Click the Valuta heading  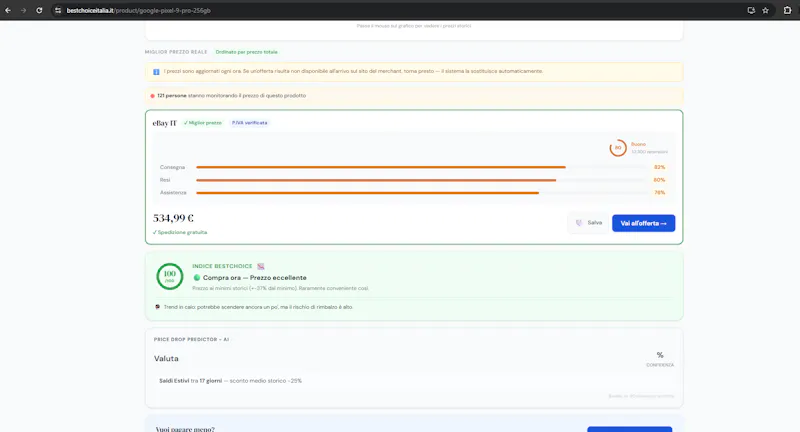coord(166,359)
